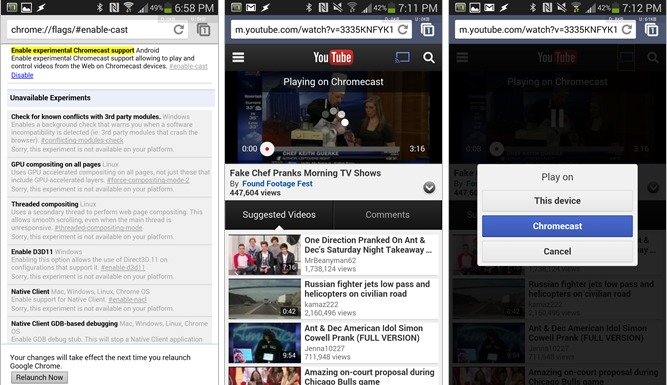Open the Amazing on-court proposal video title

[x=369, y=376]
